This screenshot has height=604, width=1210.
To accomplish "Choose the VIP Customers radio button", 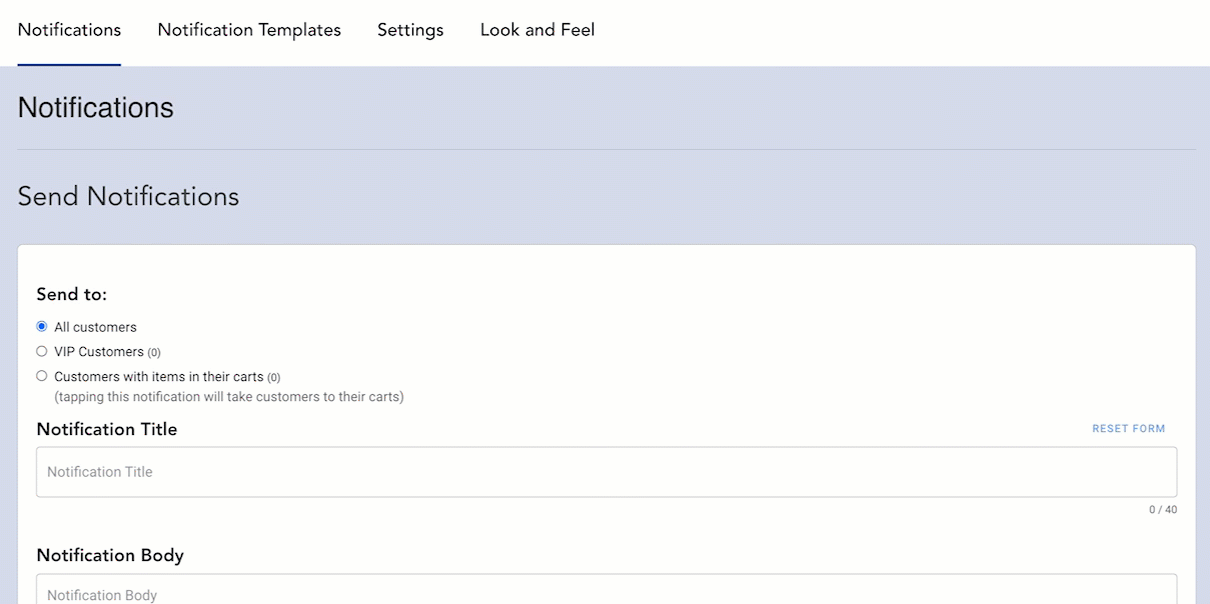I will coord(42,351).
